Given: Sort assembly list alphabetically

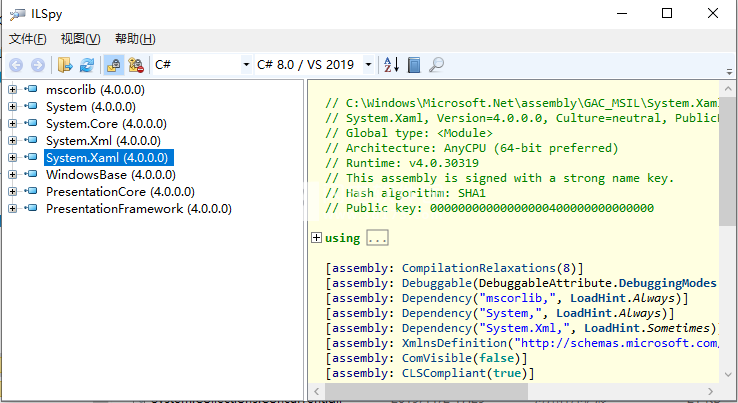Looking at the screenshot, I should (x=392, y=64).
